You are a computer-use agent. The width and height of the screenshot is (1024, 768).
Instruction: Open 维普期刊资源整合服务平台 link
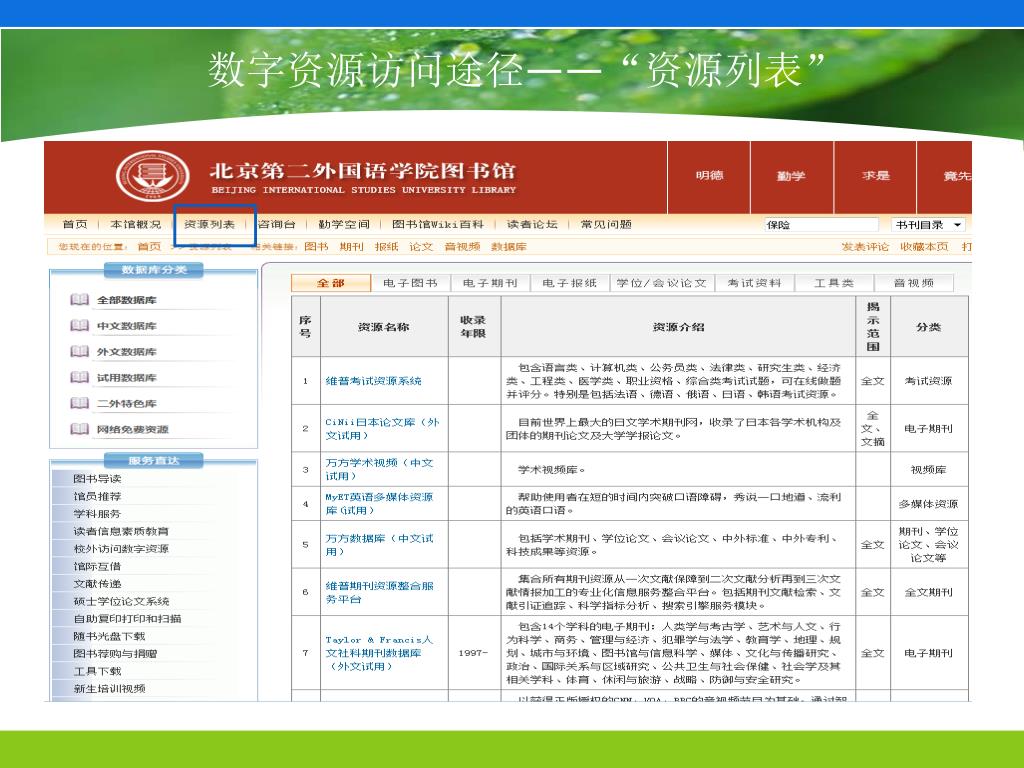[379, 592]
